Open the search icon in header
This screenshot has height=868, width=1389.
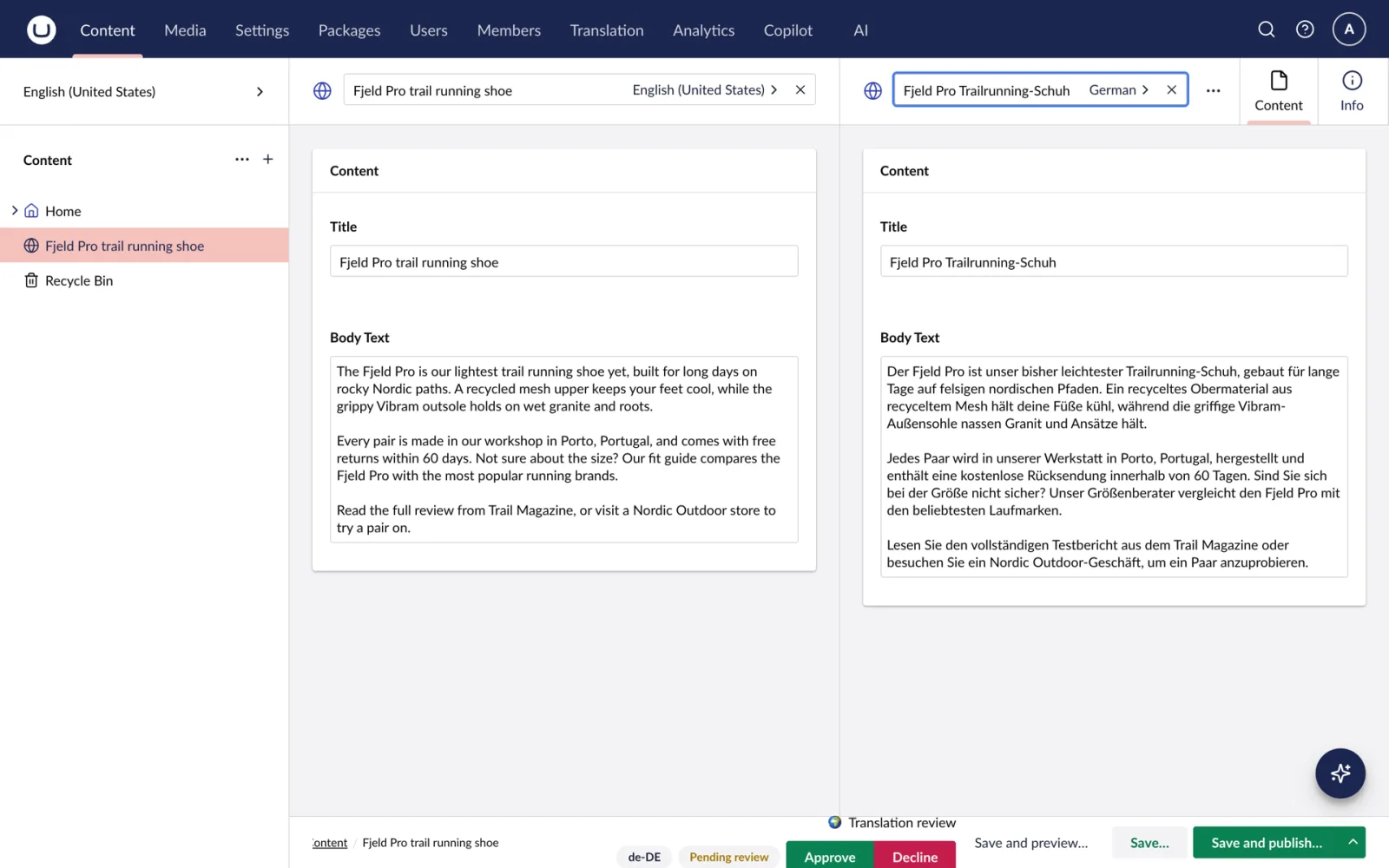[x=1267, y=30]
